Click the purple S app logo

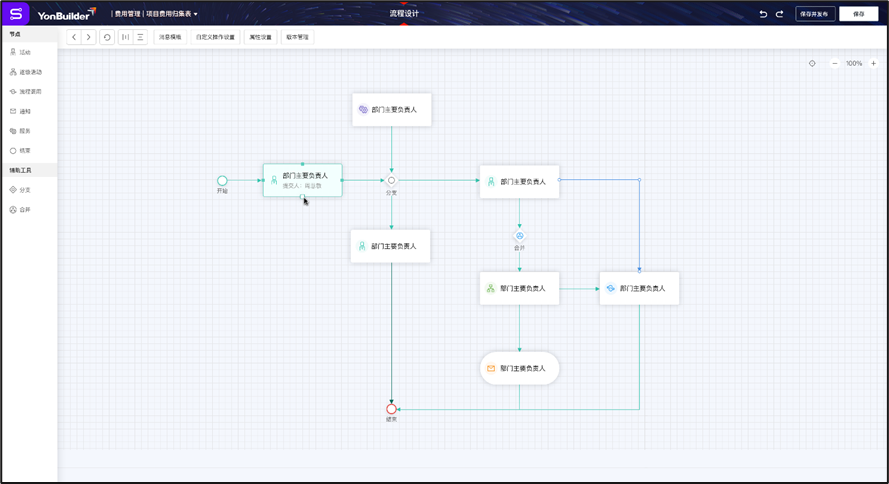pos(15,14)
